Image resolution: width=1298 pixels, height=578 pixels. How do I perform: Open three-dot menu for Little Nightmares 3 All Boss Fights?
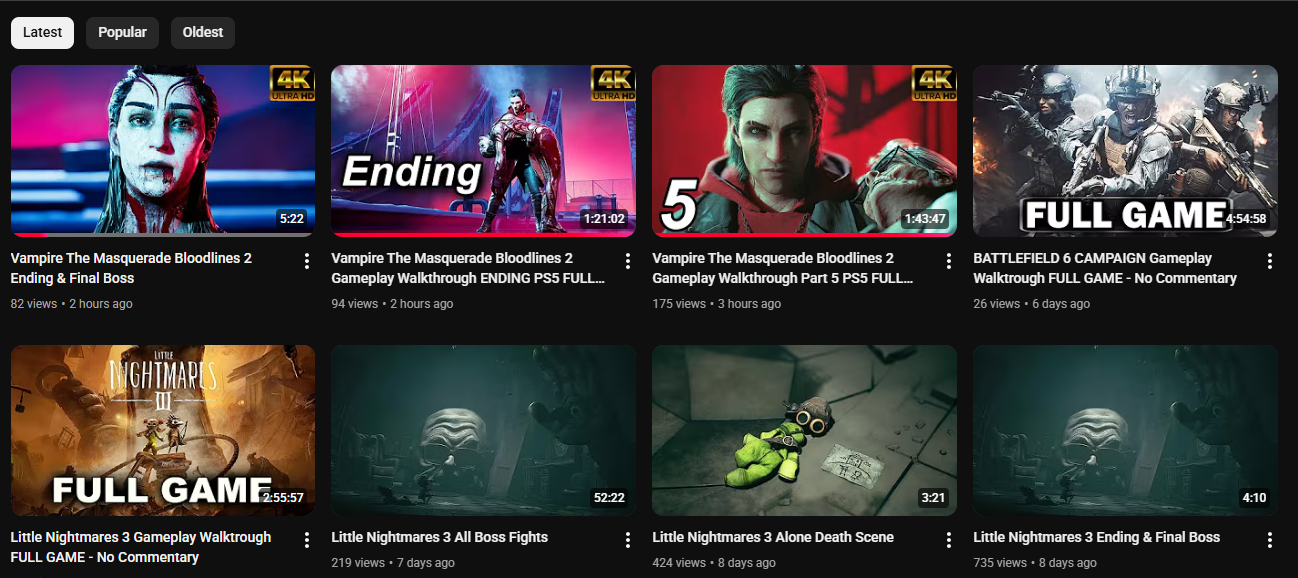pos(627,540)
